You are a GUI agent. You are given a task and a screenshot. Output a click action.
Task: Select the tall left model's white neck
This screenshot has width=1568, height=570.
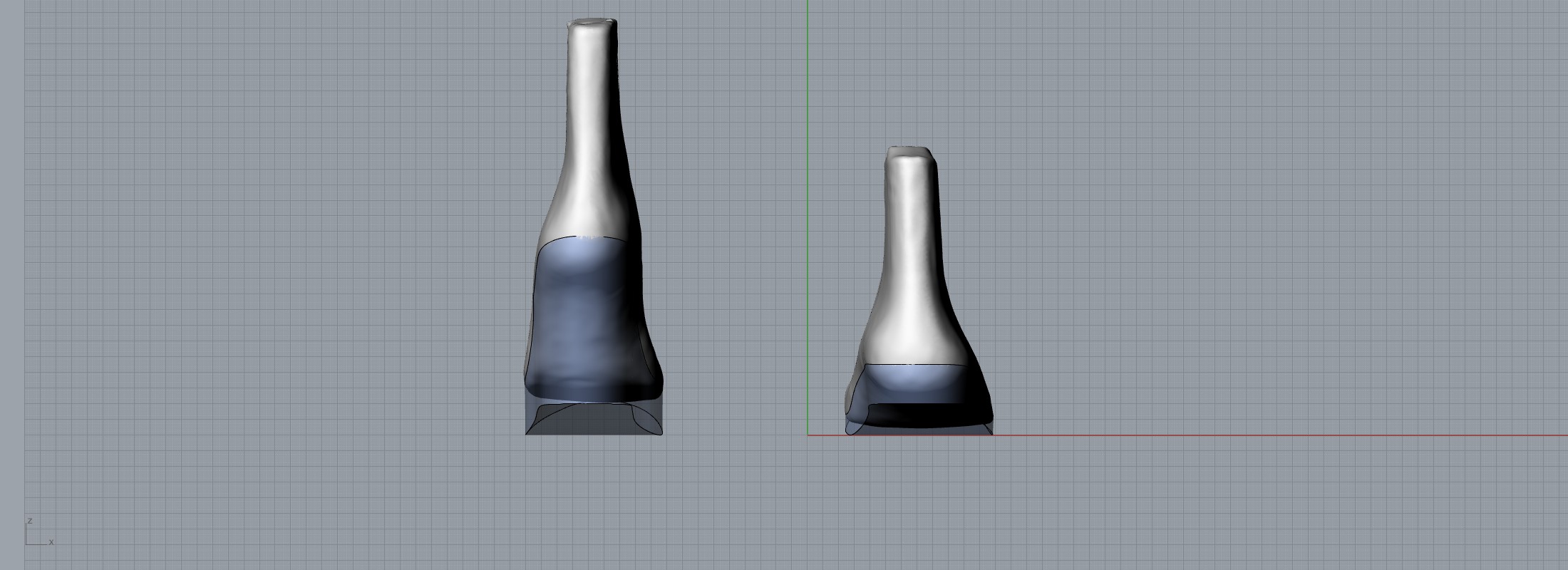coord(592,128)
